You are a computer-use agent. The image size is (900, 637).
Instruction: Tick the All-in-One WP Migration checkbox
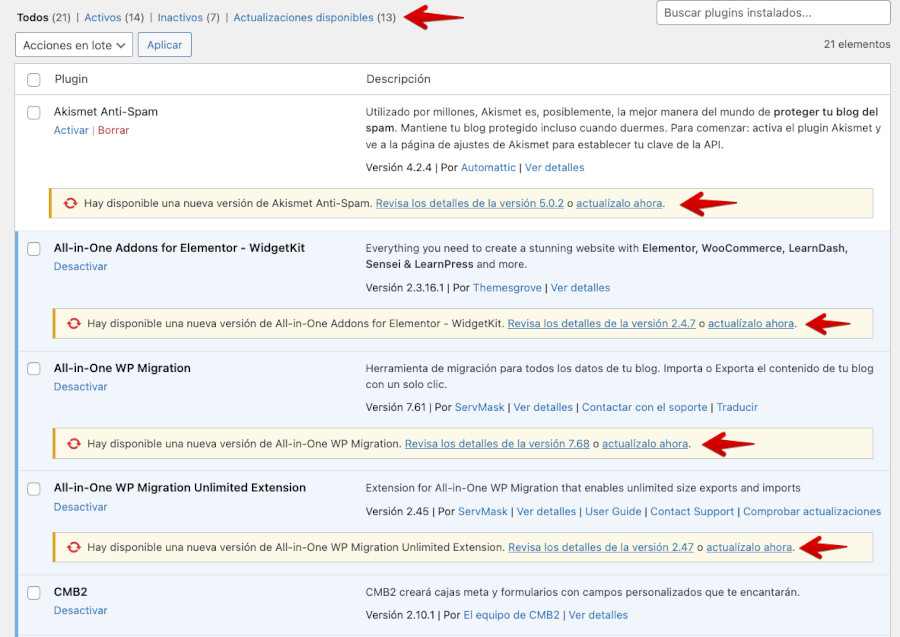pyautogui.click(x=34, y=368)
